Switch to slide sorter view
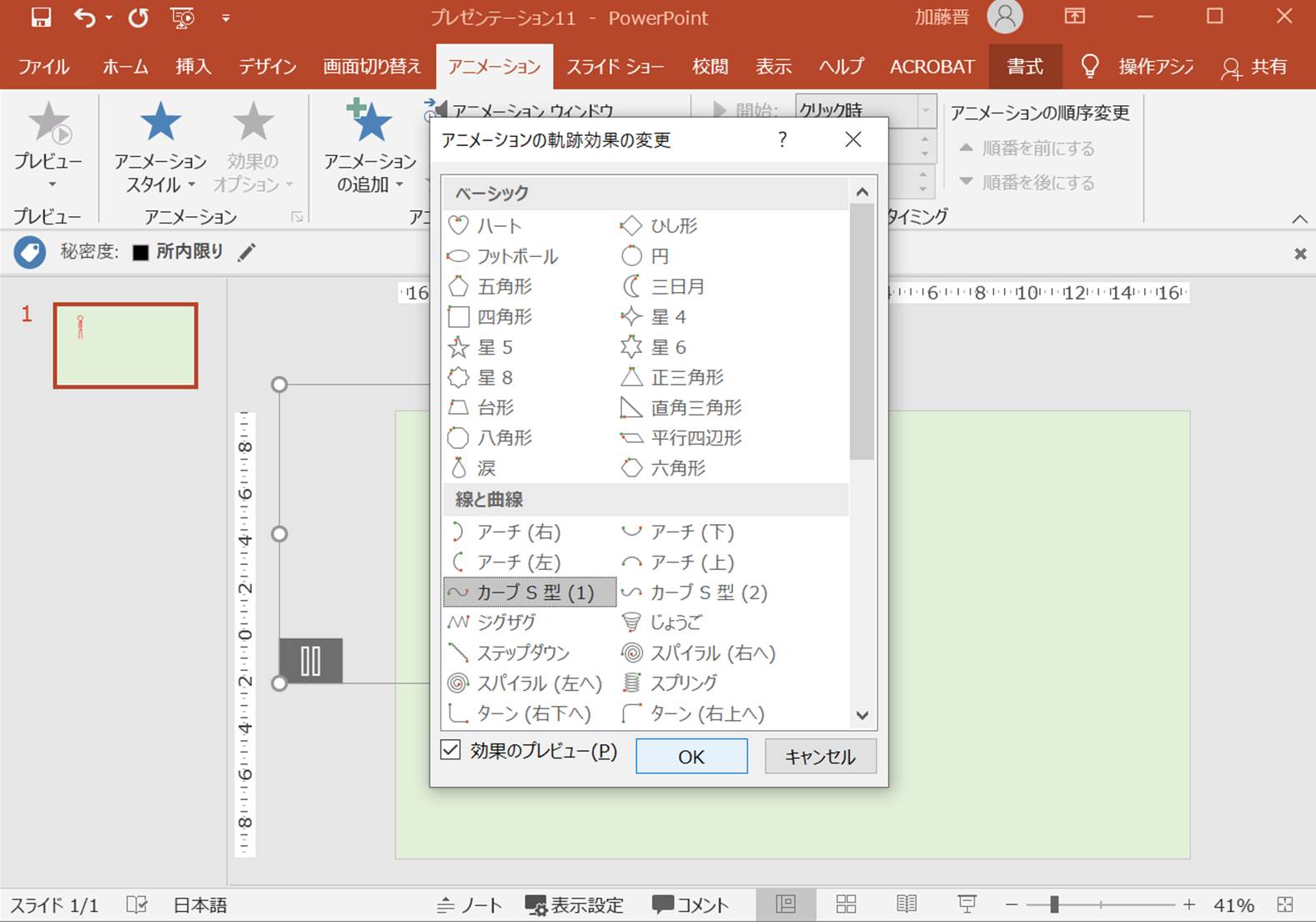This screenshot has width=1316, height=922. 846,904
